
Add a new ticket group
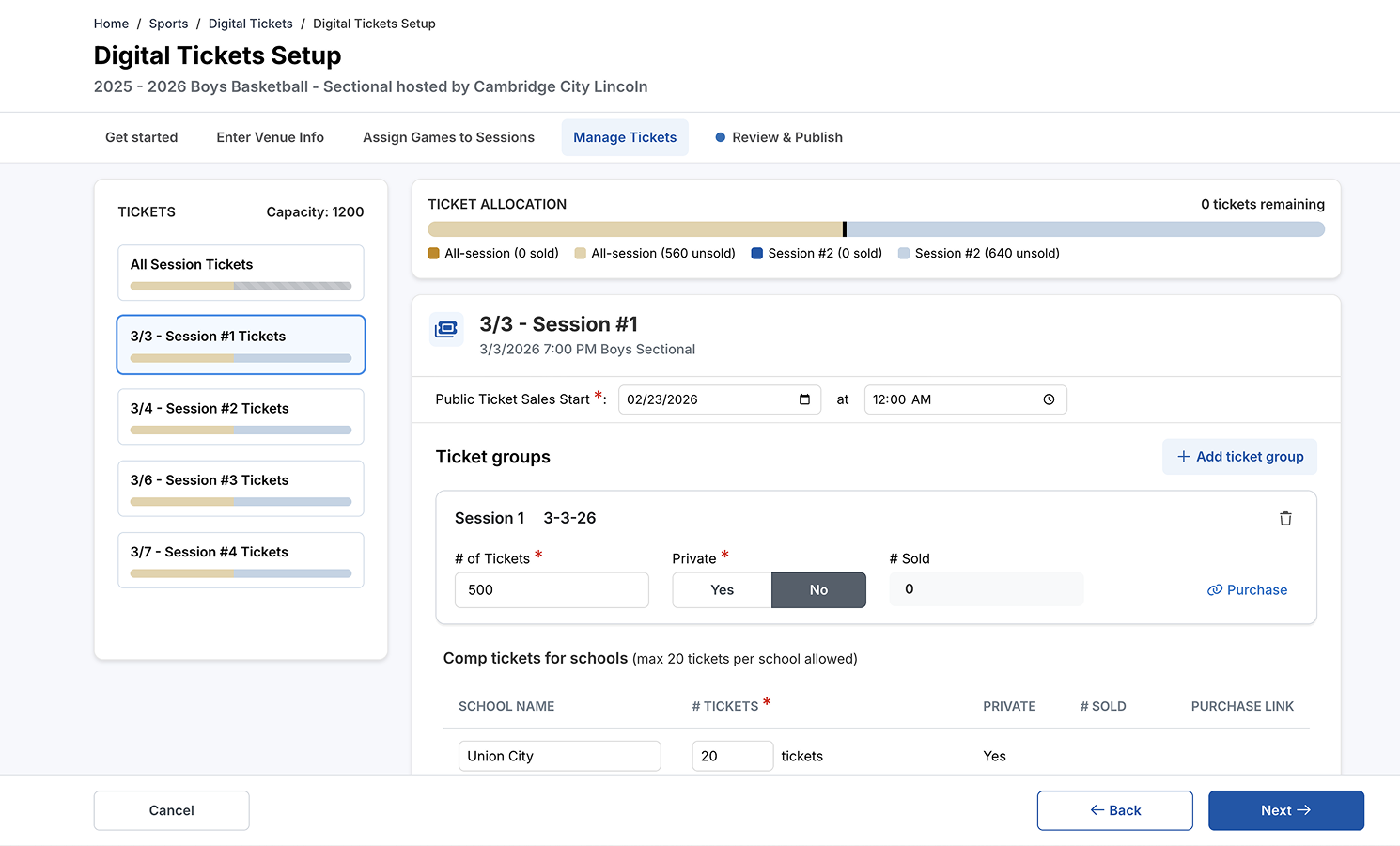point(1239,457)
